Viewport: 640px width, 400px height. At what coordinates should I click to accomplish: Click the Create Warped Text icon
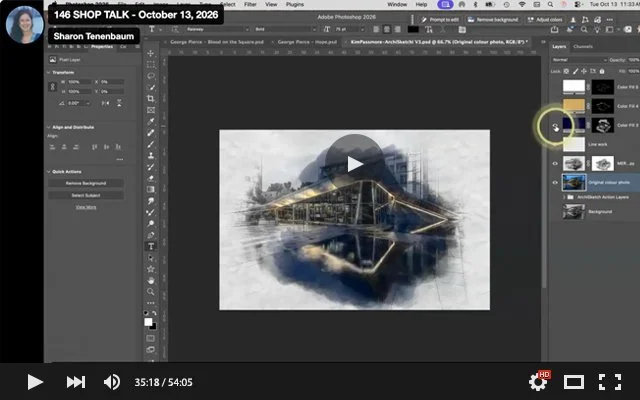(x=429, y=29)
